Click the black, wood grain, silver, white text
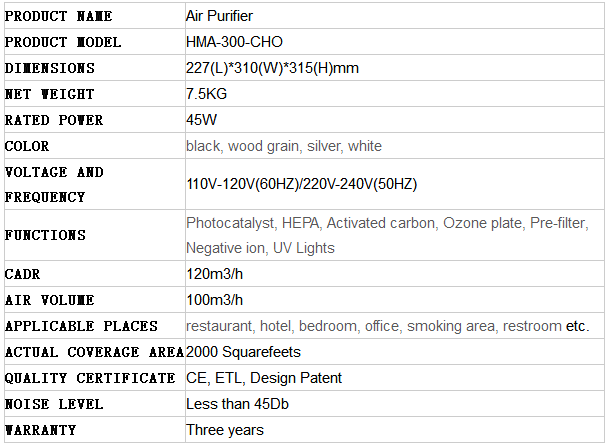This screenshot has width=606, height=445. click(284, 146)
